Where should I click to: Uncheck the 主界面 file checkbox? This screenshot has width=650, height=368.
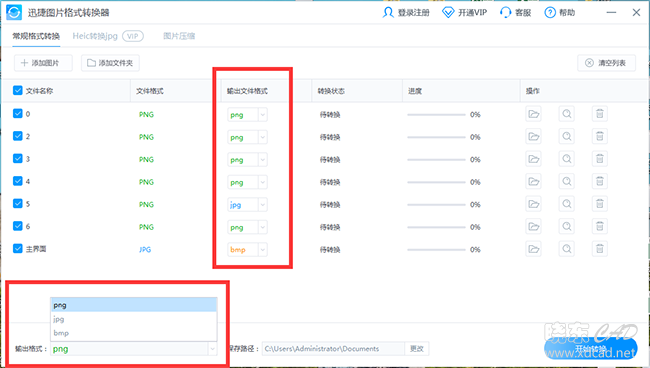17,248
